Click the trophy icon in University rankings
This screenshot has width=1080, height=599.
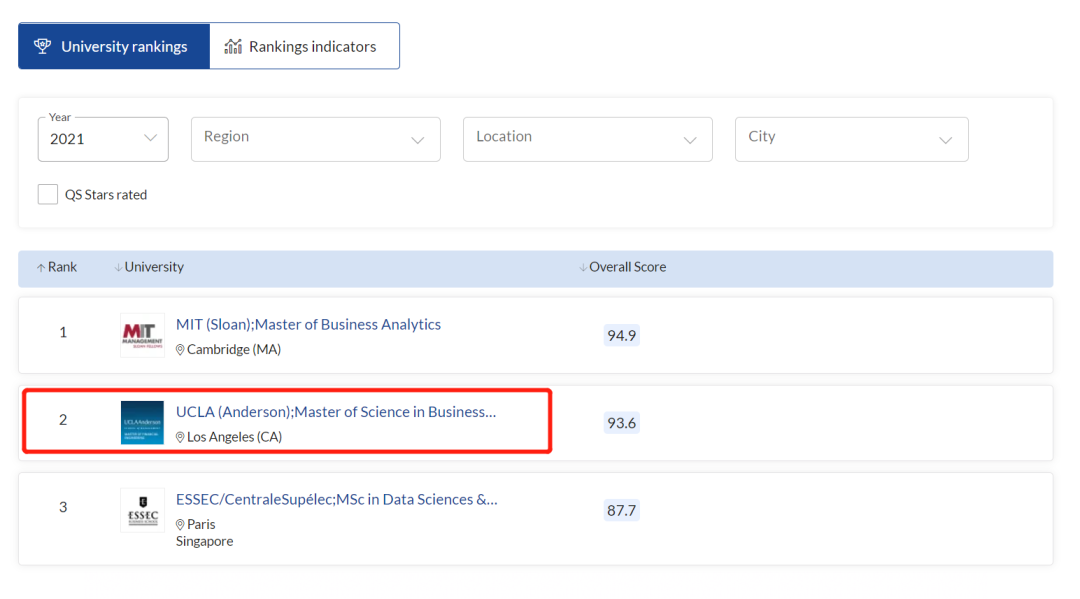point(43,46)
